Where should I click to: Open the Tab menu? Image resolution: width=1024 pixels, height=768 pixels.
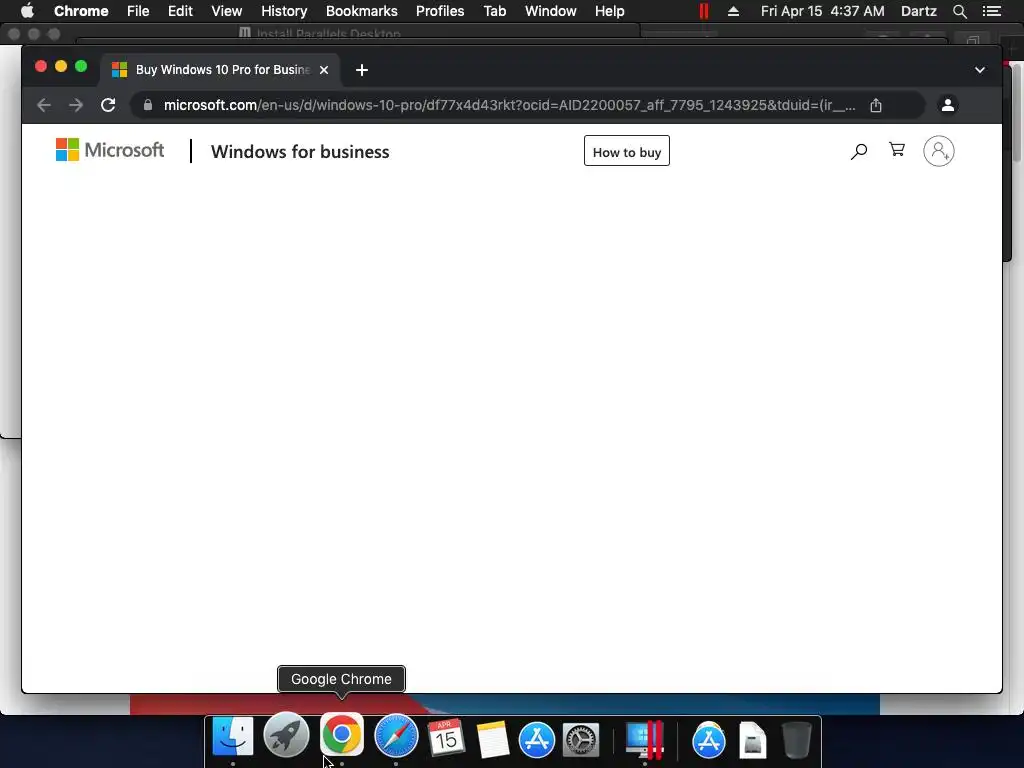click(x=494, y=11)
